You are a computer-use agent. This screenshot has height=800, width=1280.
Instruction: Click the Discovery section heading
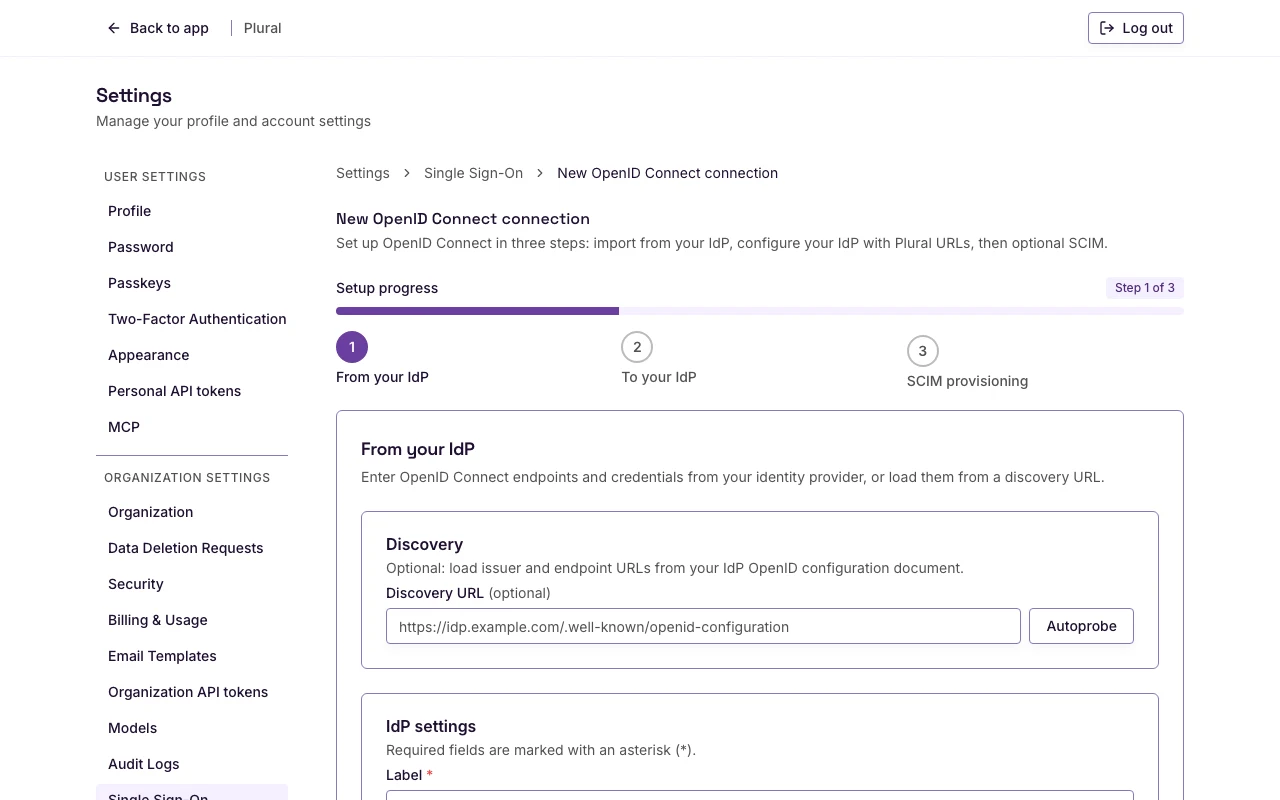click(424, 544)
